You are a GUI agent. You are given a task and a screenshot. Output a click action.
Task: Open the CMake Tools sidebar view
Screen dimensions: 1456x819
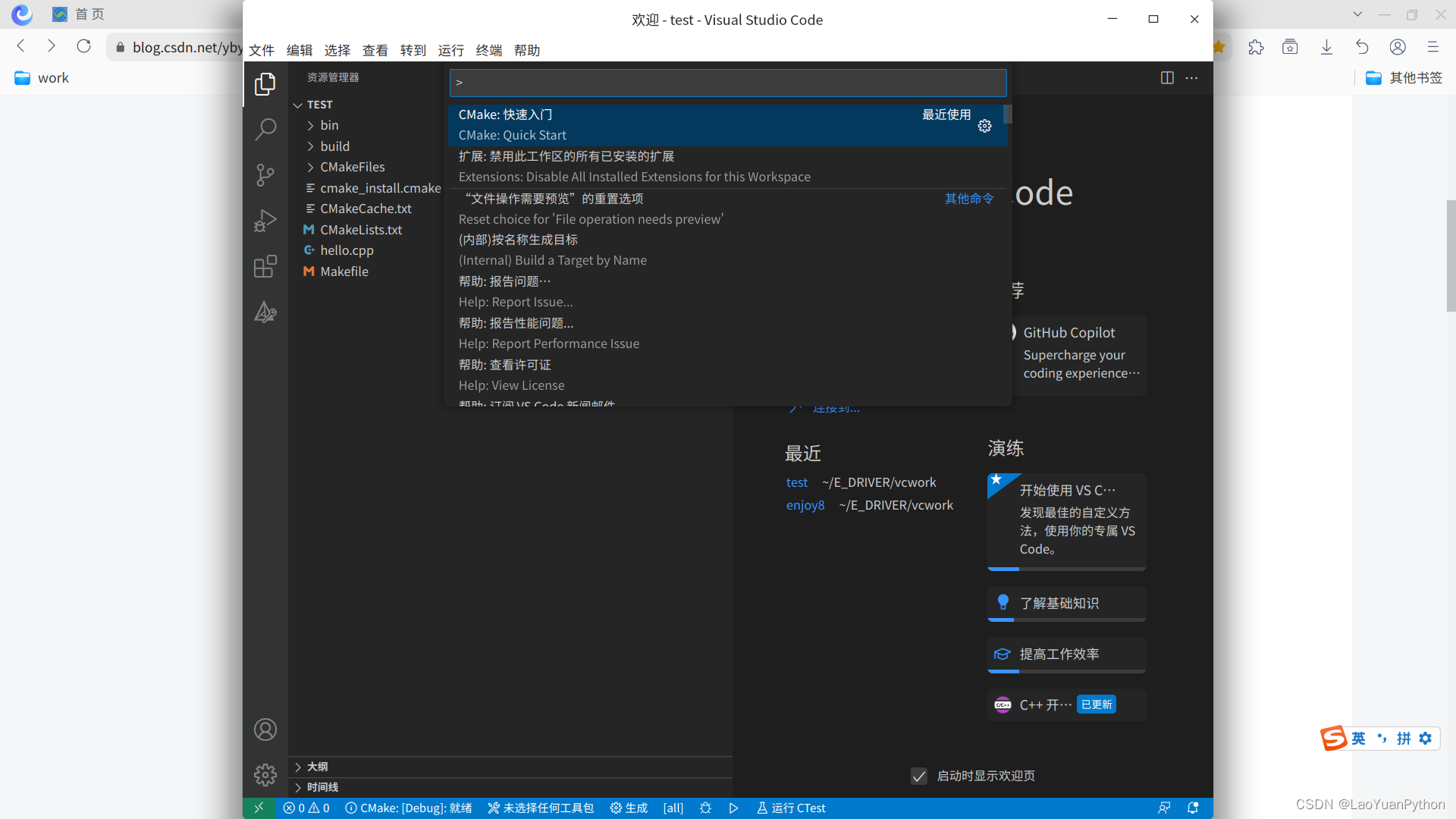(x=265, y=312)
